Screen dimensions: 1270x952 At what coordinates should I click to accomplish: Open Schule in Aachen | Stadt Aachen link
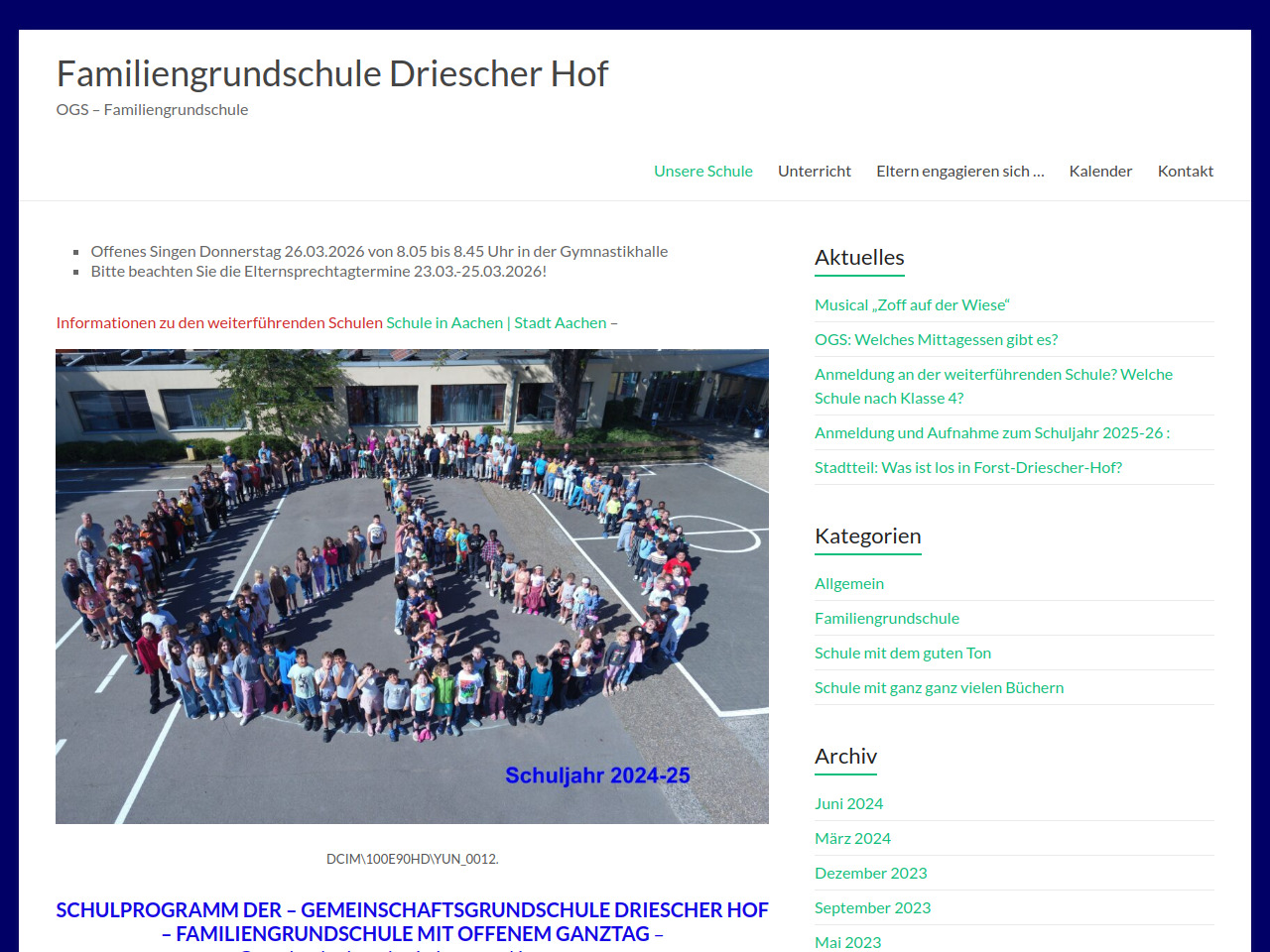click(x=496, y=322)
